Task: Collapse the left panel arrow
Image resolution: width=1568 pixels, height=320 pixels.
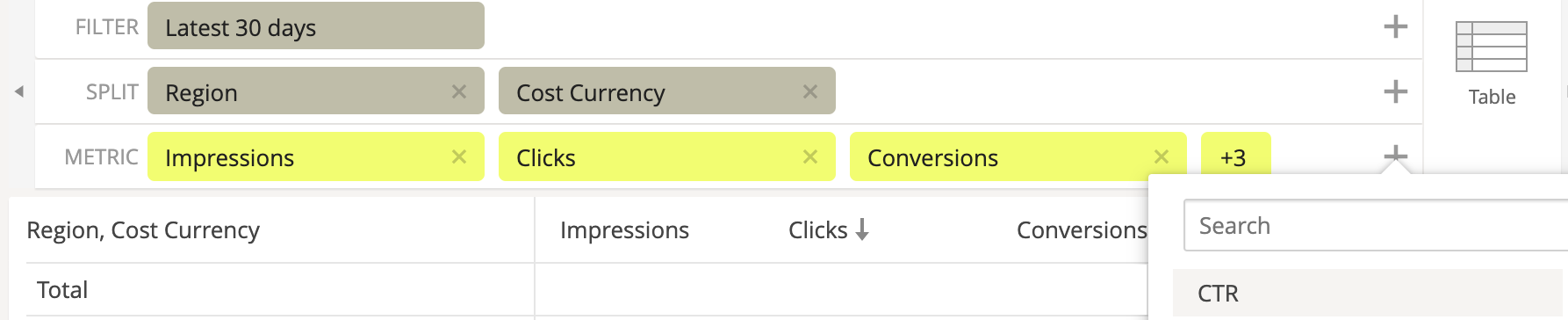Action: (18, 91)
